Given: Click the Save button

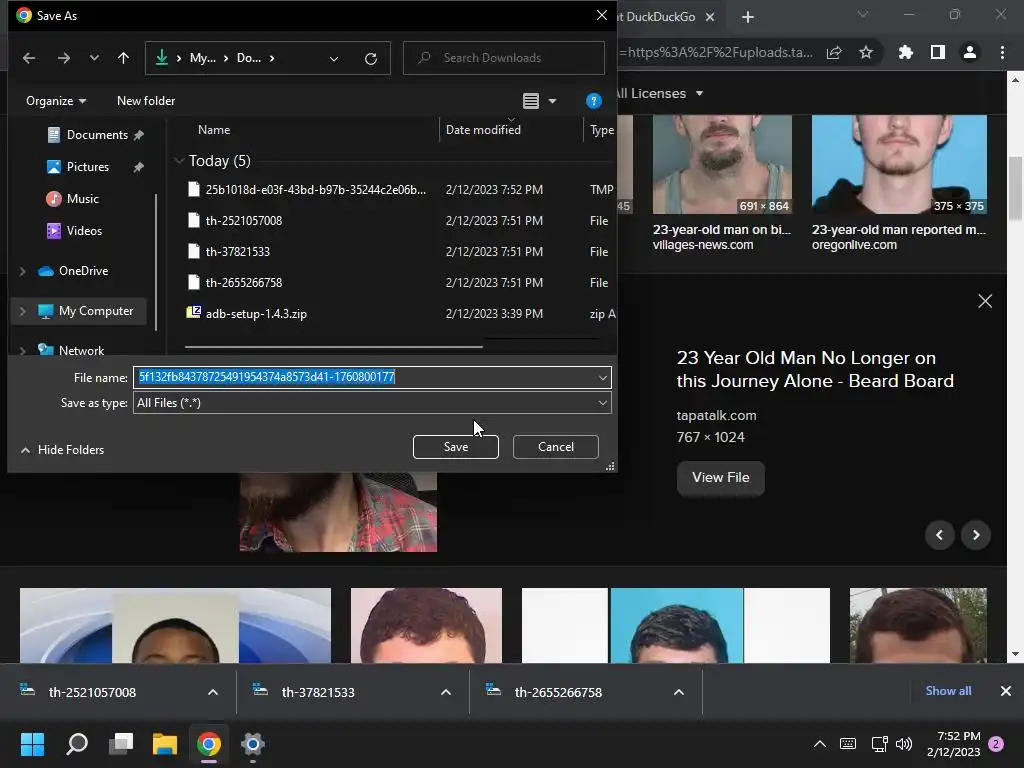Looking at the screenshot, I should [x=455, y=447].
